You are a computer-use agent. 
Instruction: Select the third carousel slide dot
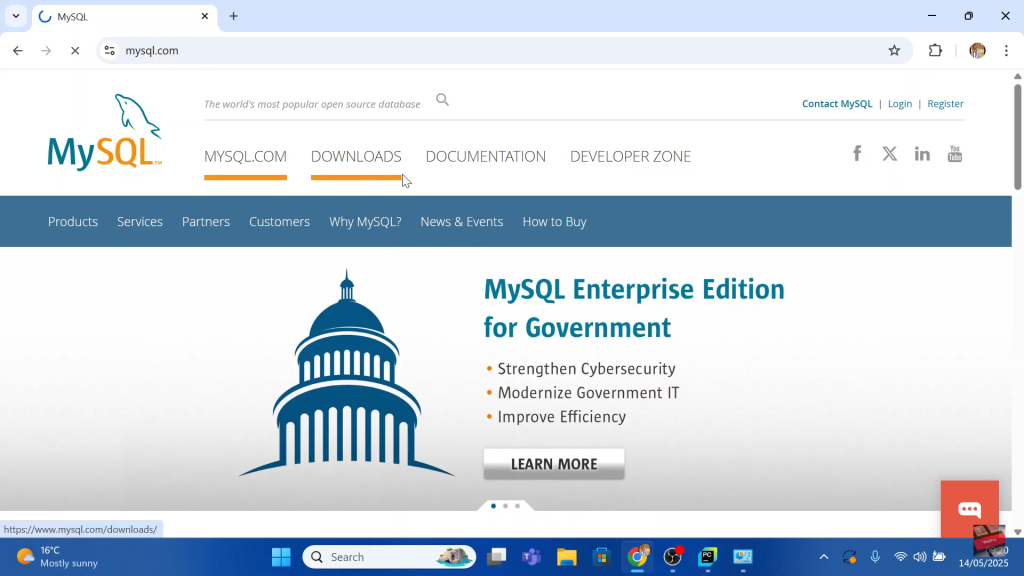517,506
